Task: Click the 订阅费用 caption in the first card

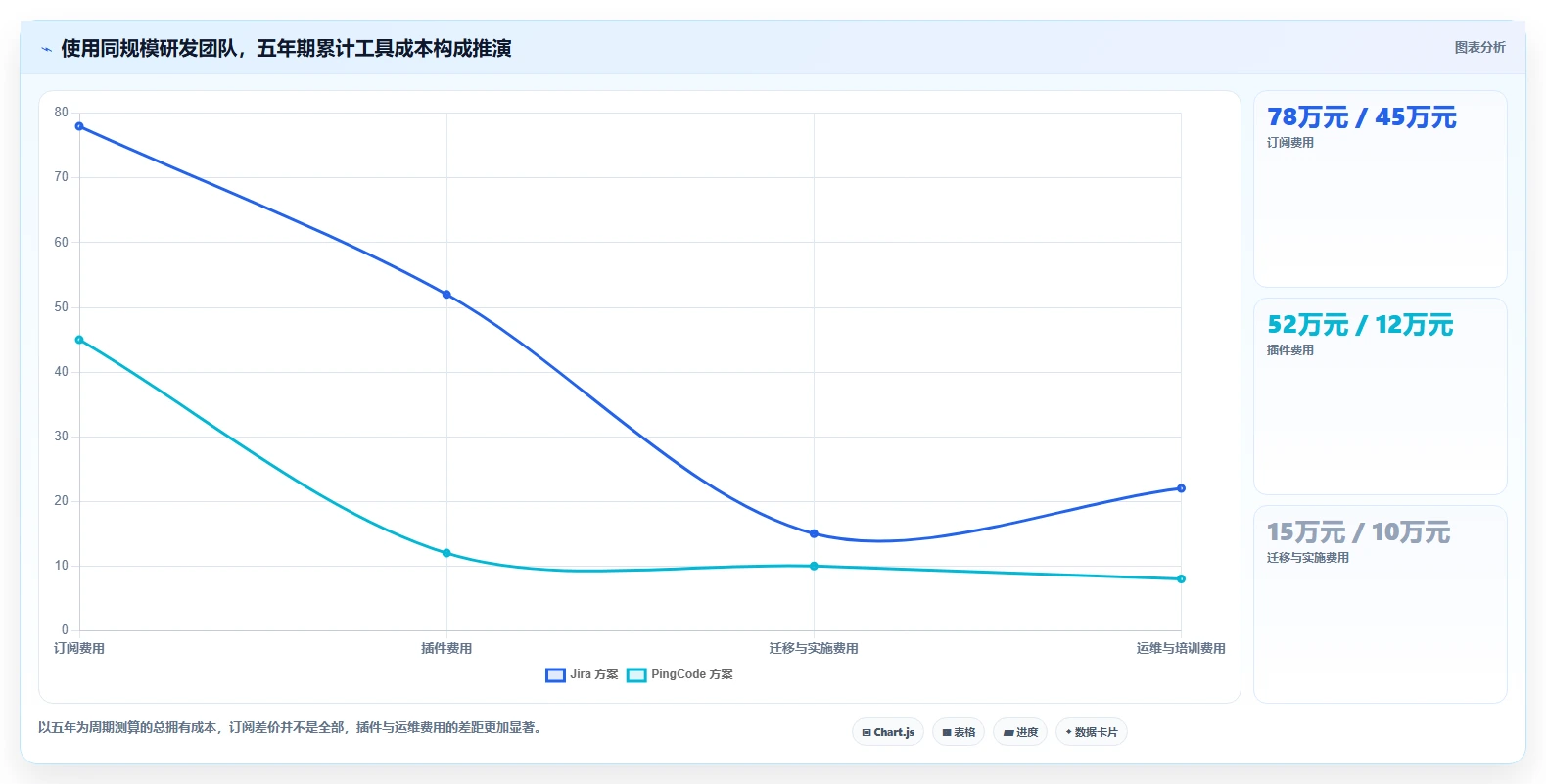Action: pos(1290,143)
